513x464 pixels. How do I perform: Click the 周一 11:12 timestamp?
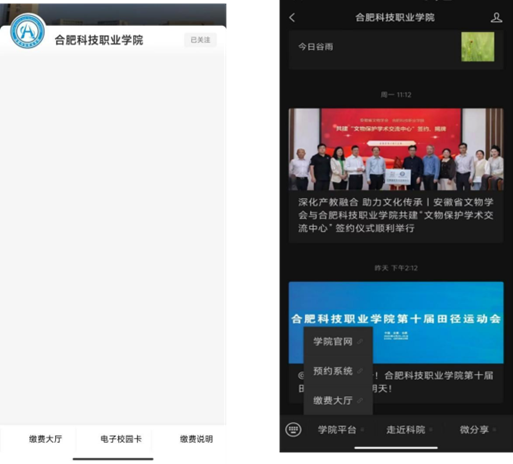(396, 95)
